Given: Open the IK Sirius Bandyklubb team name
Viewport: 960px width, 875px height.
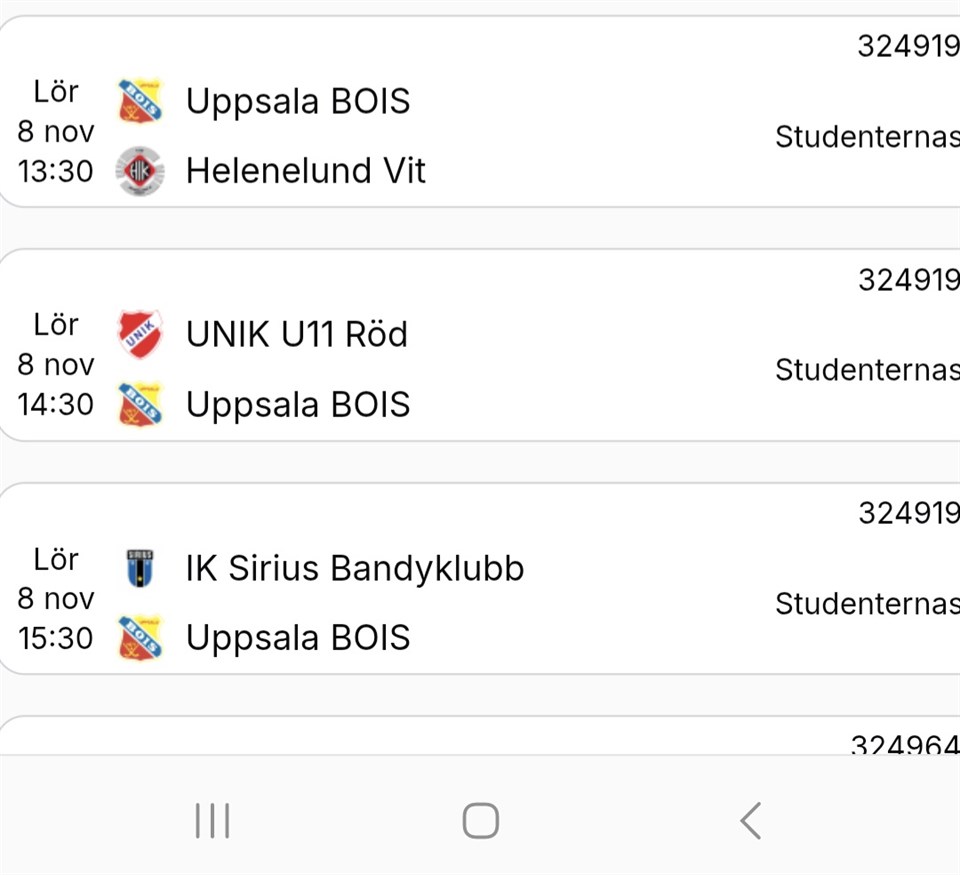Looking at the screenshot, I should [354, 568].
